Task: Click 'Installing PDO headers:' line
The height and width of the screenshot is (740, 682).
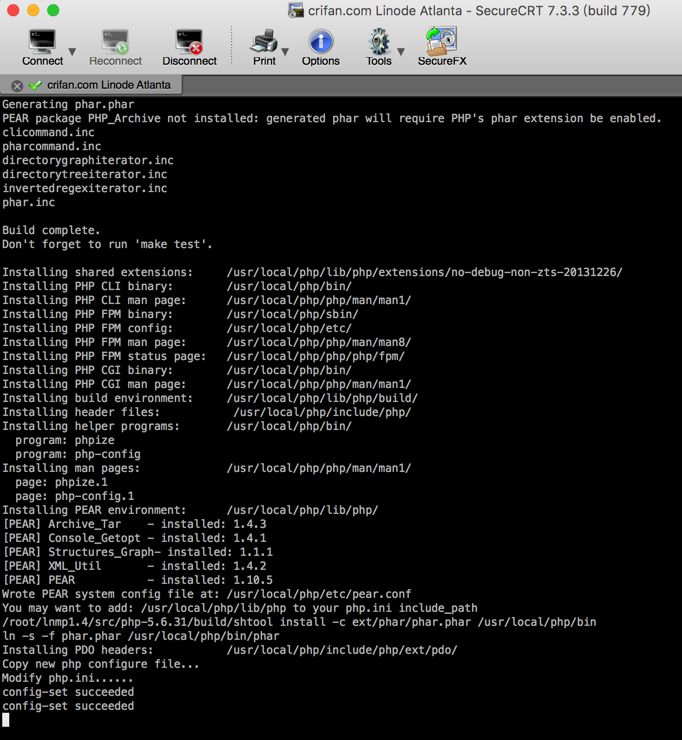Action: (x=230, y=650)
